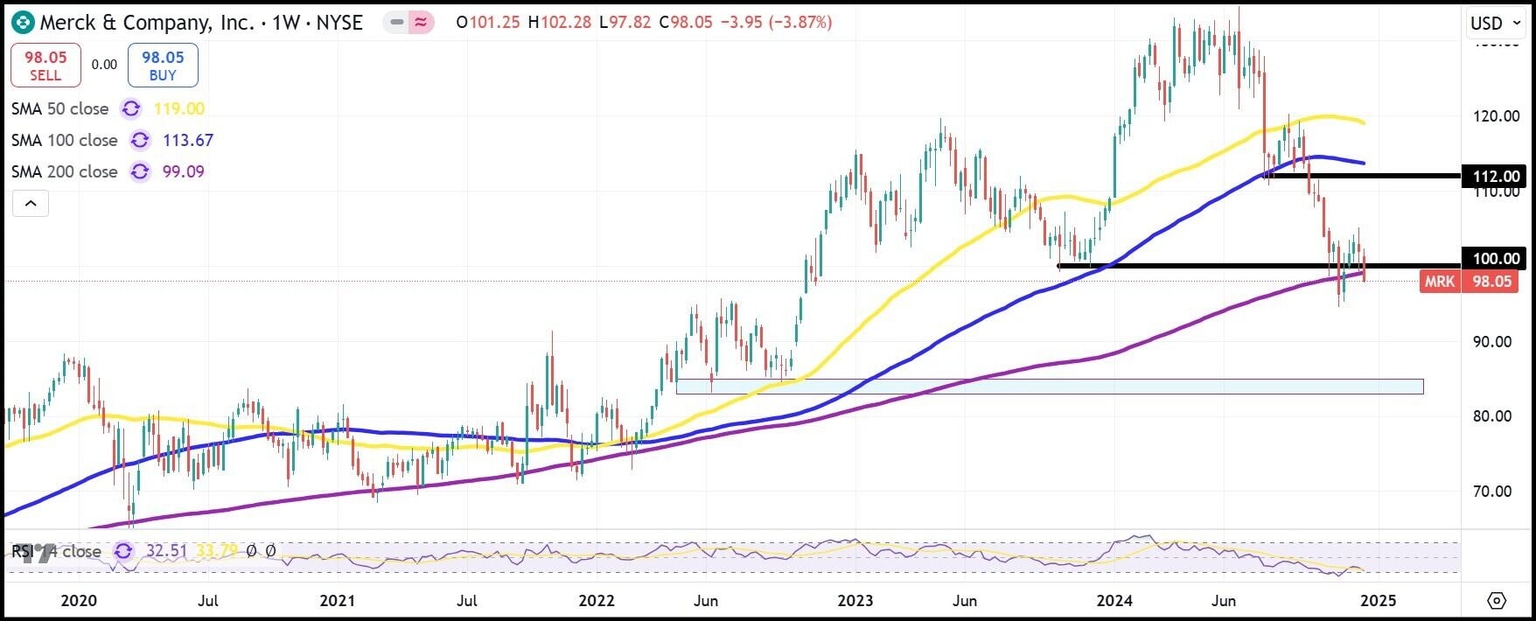The image size is (1536, 621).
Task: Select the RSI 14 close legend entry
Action: (57, 551)
